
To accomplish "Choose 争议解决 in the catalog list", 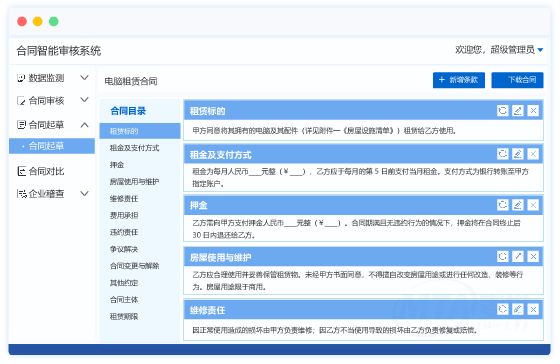I will pyautogui.click(x=124, y=249).
